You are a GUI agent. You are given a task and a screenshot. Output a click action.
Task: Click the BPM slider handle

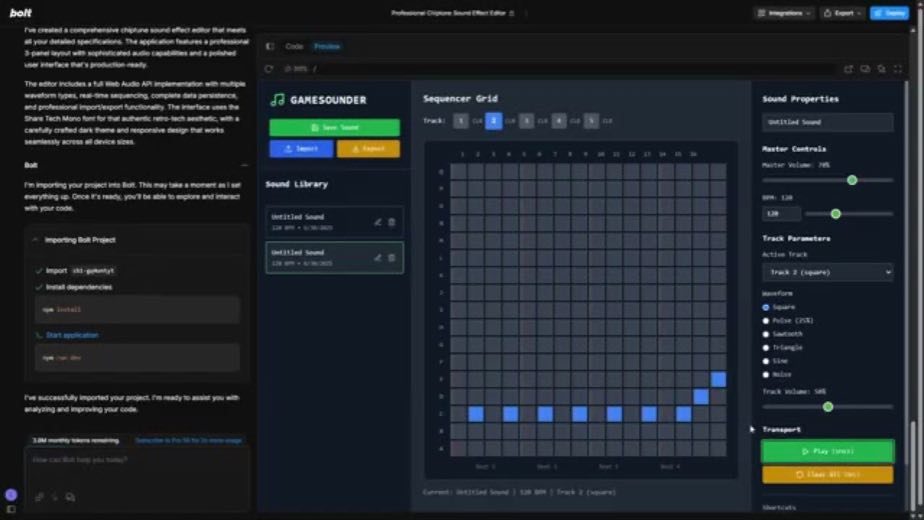tap(836, 214)
